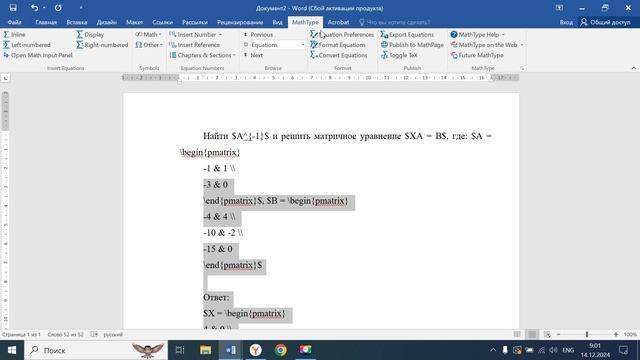Click Export Equations

[407, 35]
